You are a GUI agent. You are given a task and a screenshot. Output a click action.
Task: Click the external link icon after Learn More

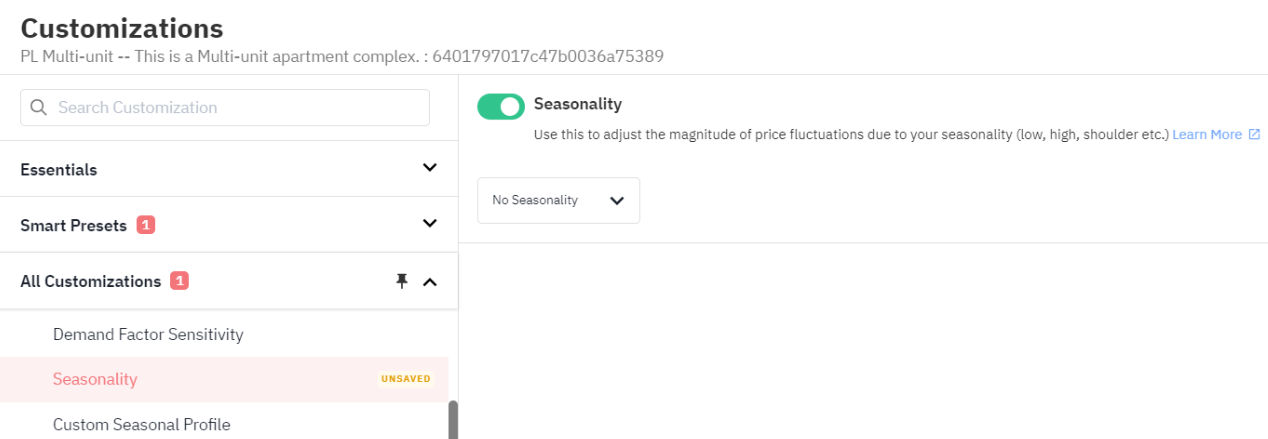click(1254, 134)
